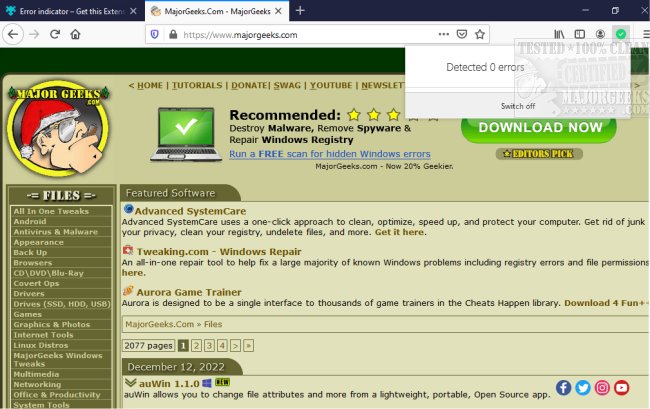650x409 pixels.
Task: Open a new tab with plus button
Action: tap(301, 11)
